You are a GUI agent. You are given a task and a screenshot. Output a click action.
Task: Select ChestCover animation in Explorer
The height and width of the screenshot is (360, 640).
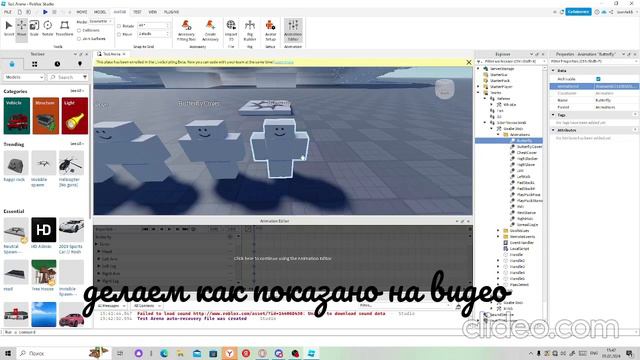527,153
